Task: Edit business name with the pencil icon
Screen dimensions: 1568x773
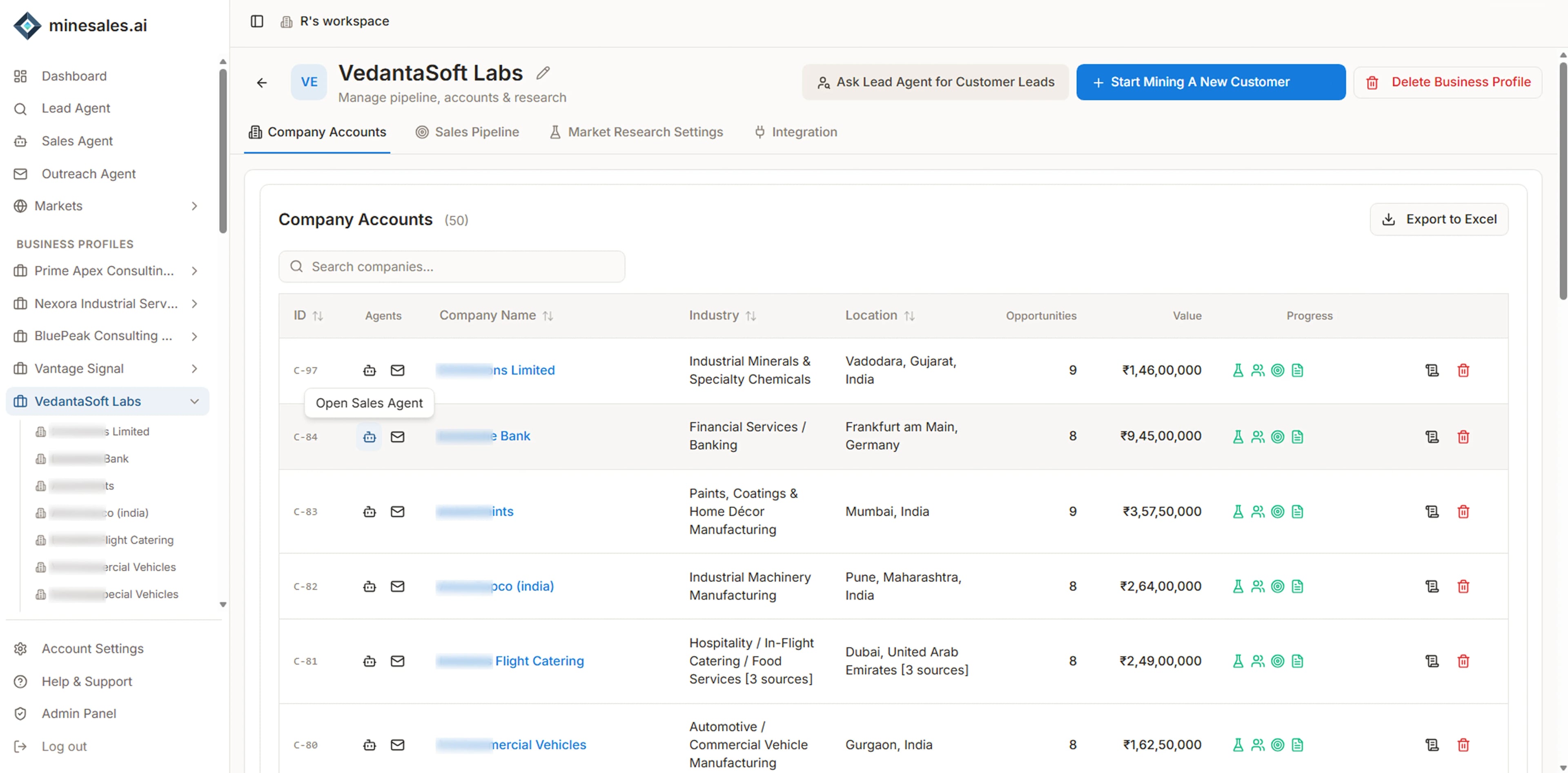Action: tap(543, 73)
